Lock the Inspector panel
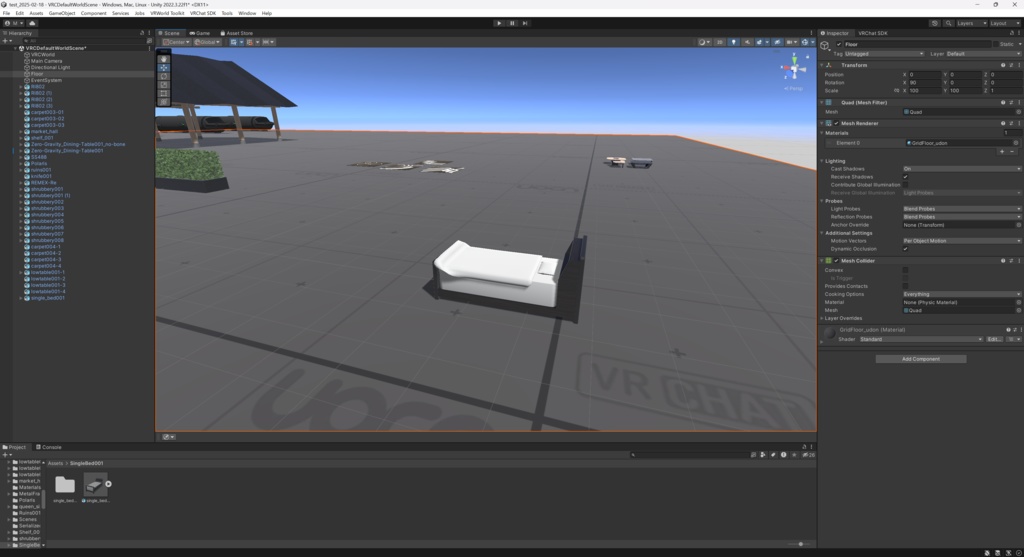 1012,33
